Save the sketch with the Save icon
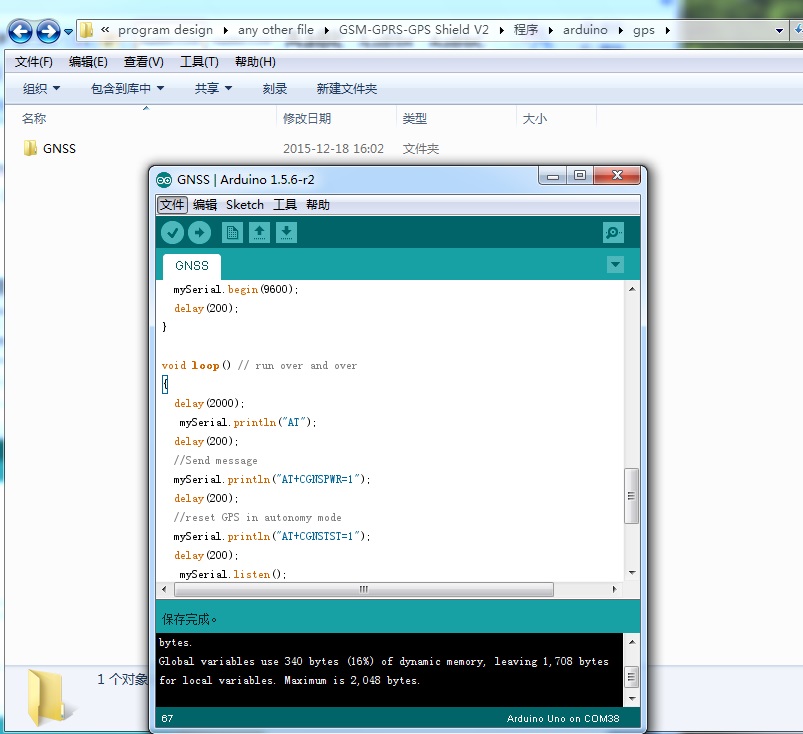 coord(286,233)
